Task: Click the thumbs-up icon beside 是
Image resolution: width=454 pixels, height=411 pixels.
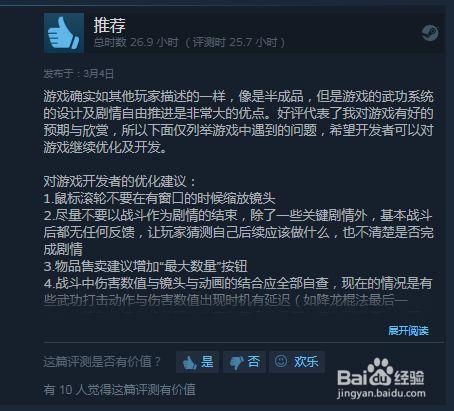Action: pos(190,362)
